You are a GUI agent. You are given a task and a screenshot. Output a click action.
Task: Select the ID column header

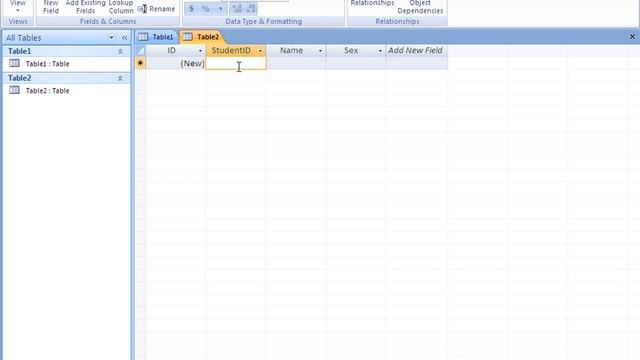171,51
